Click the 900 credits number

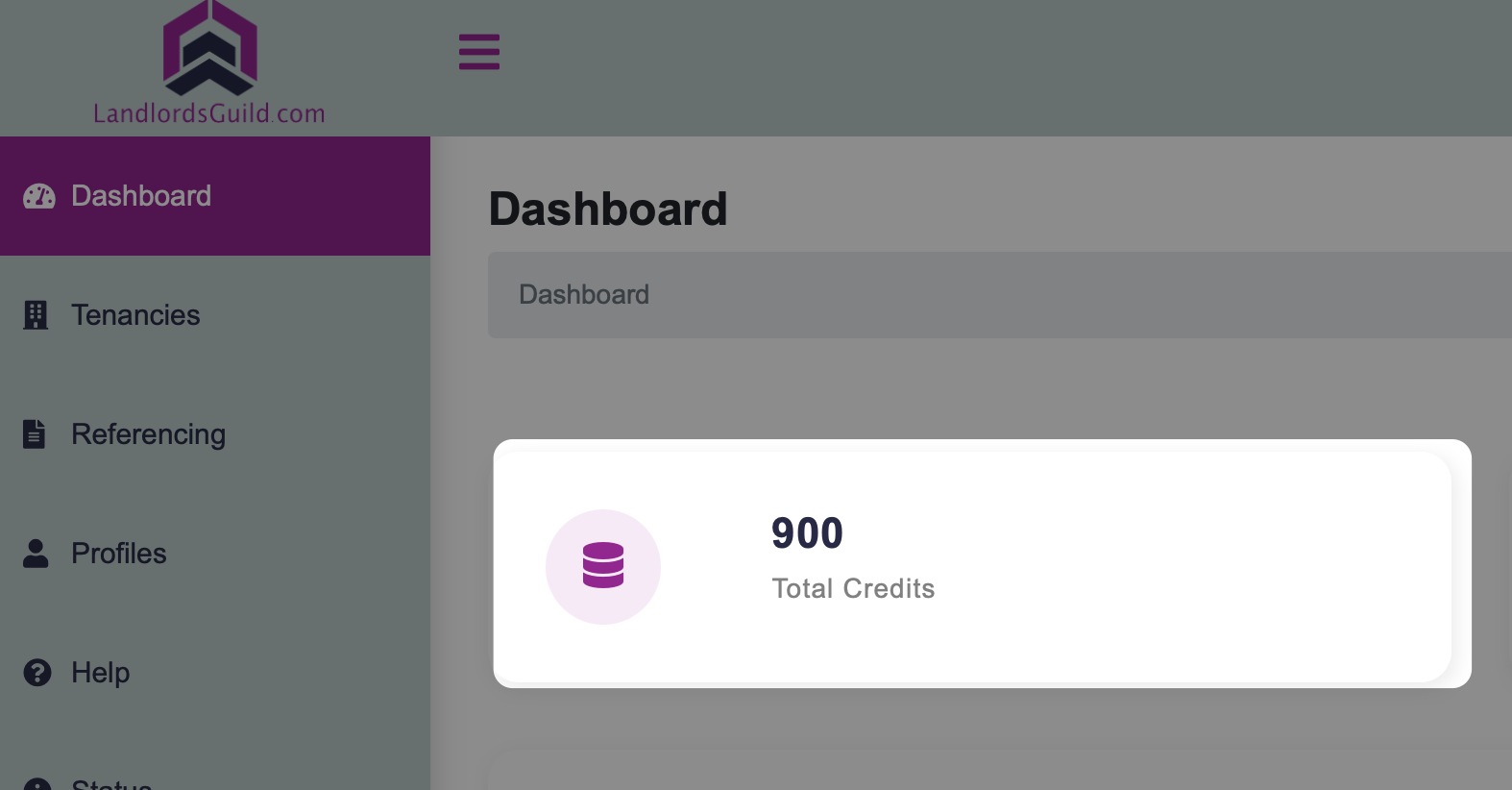click(807, 533)
